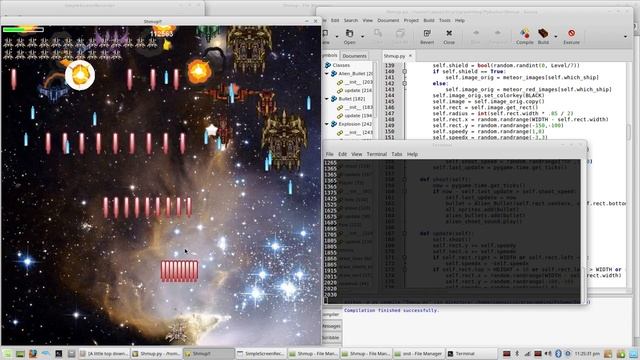This screenshot has width=640, height=360.
Task: Click the Build brick icon in Geany
Action: point(543,34)
